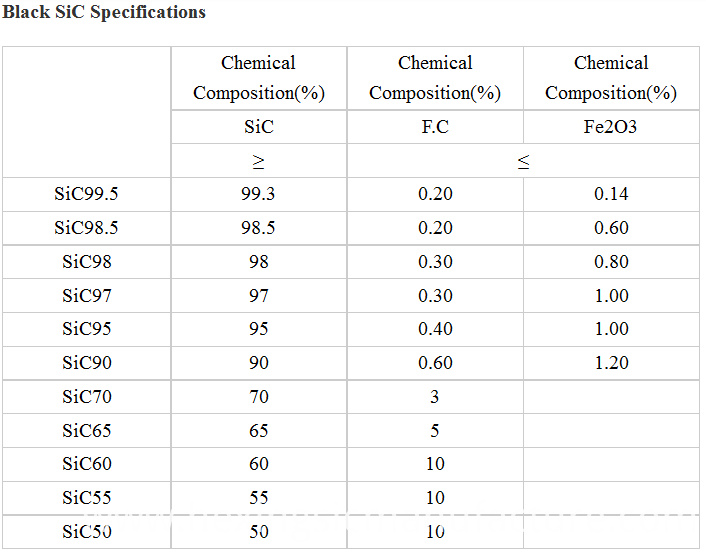Select the SiC98.5 grade cell

pos(86,228)
